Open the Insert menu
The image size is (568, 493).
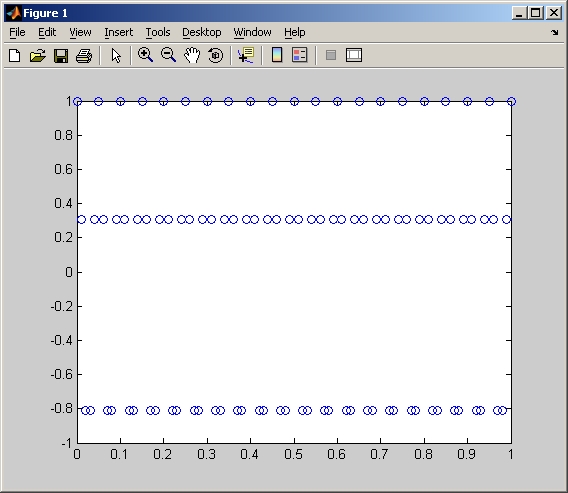click(x=118, y=32)
